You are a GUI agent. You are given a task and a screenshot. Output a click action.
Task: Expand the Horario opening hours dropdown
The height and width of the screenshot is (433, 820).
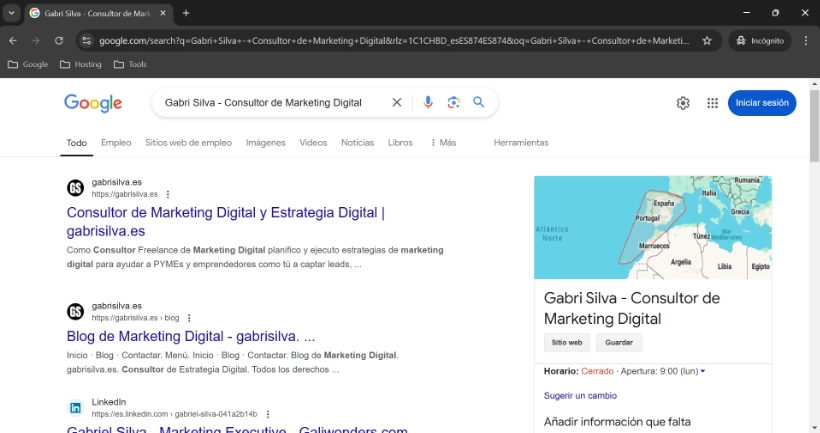(x=703, y=371)
